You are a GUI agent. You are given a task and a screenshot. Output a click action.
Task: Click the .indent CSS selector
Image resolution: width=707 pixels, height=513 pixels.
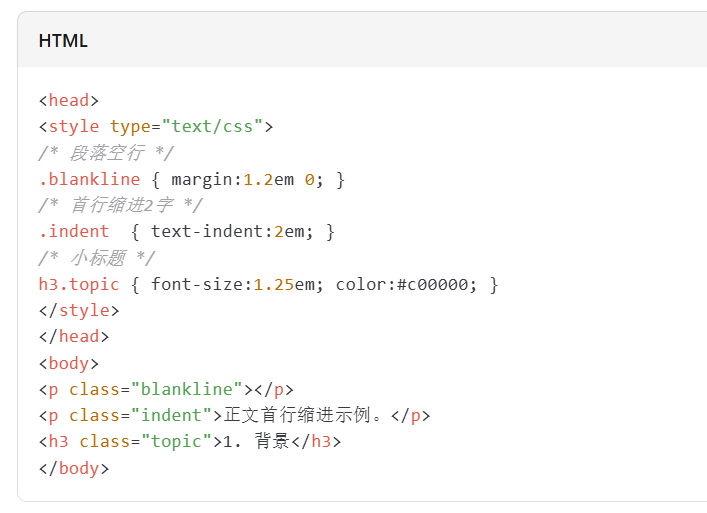pos(74,231)
